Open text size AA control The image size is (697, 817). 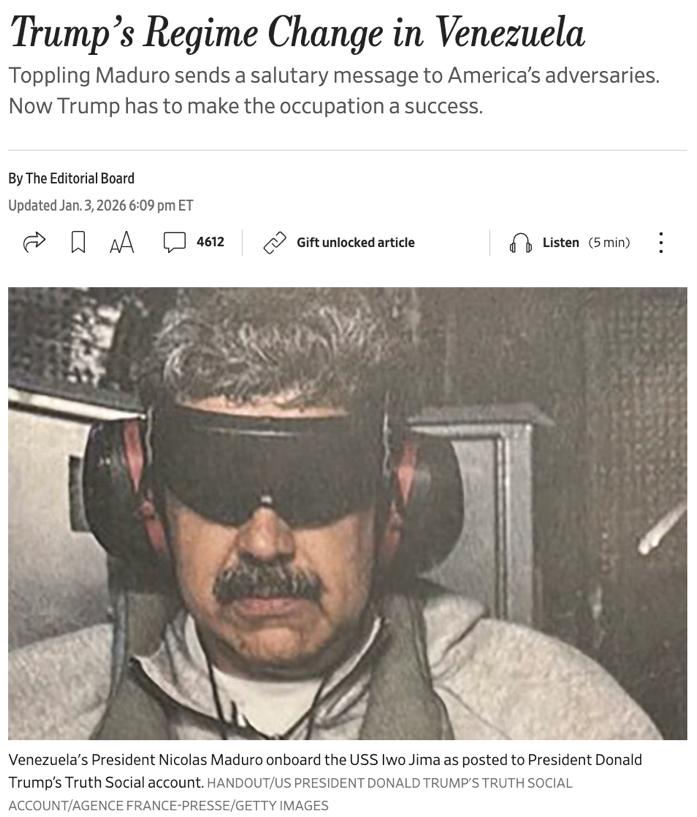tap(122, 243)
